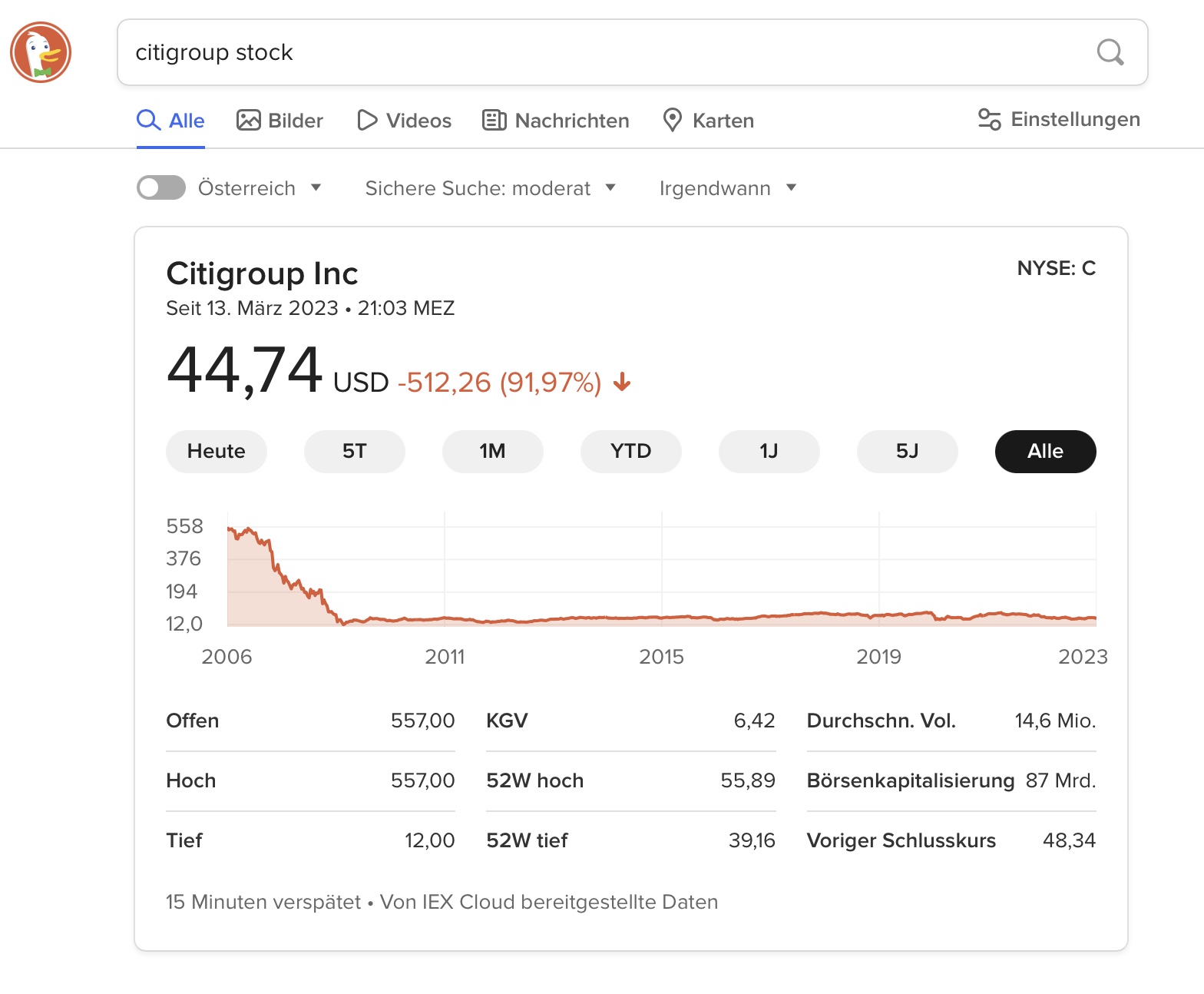The height and width of the screenshot is (994, 1204).
Task: Click the 'Von IEX Cloud bereitgestellte Daten' text
Action: (x=549, y=902)
